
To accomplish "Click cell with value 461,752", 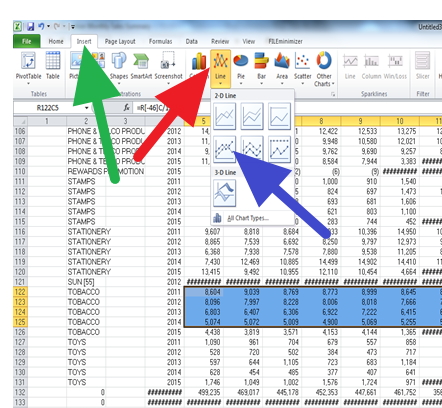I will click(400, 392).
